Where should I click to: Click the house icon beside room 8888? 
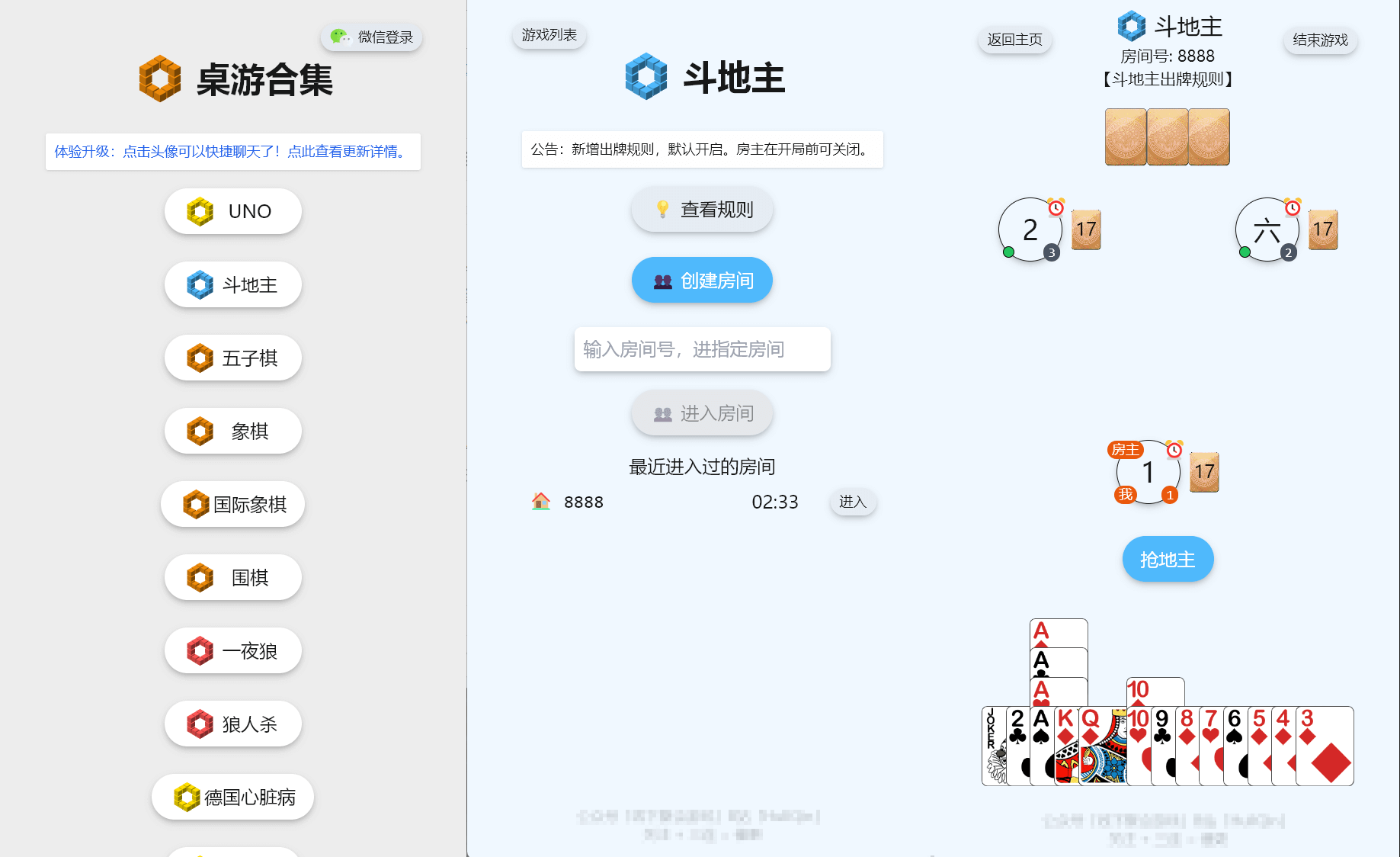(x=541, y=501)
